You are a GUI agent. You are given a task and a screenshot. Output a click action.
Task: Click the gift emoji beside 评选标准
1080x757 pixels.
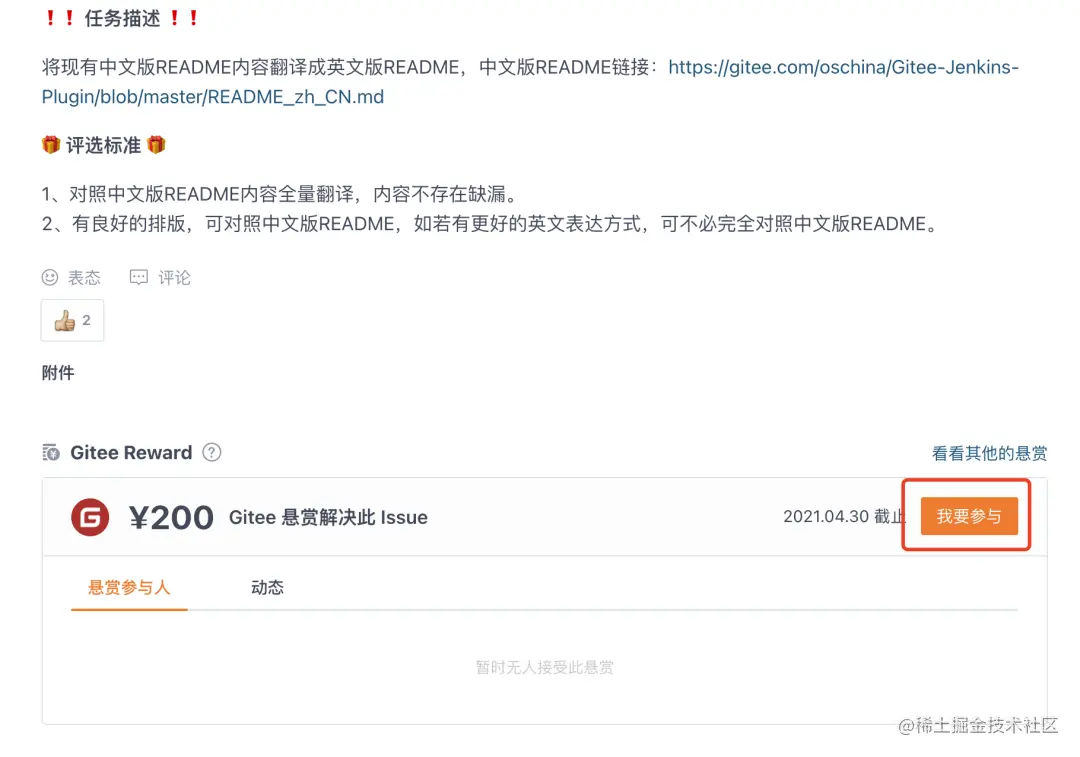coord(50,144)
